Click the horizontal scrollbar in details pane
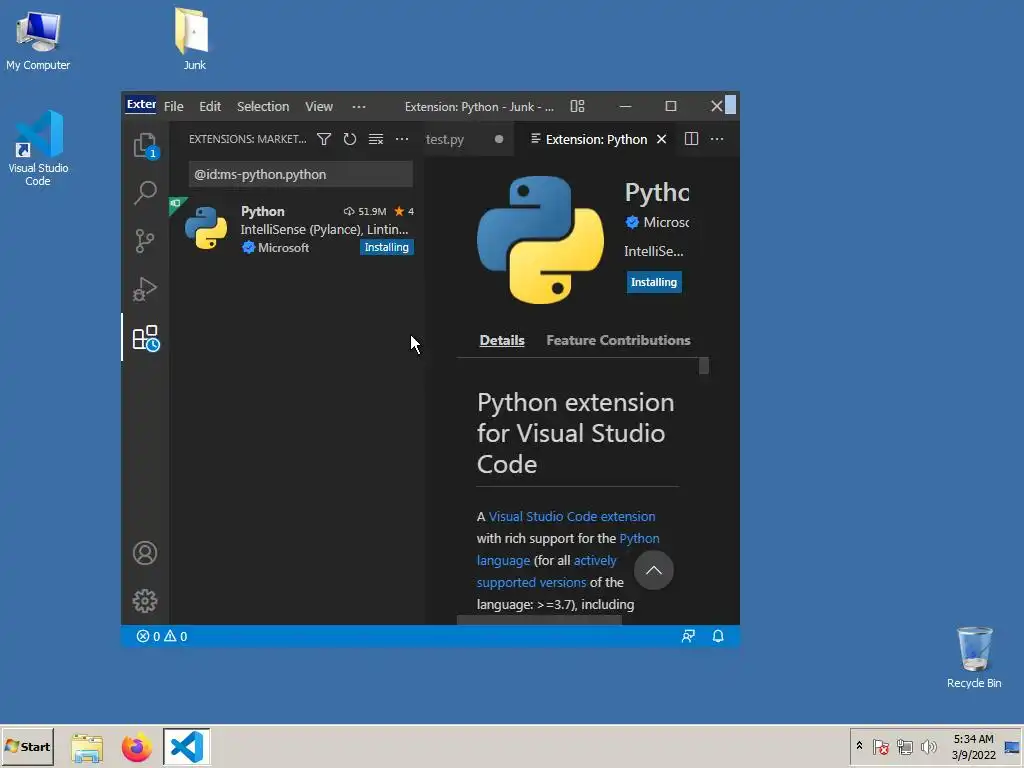 (x=539, y=620)
